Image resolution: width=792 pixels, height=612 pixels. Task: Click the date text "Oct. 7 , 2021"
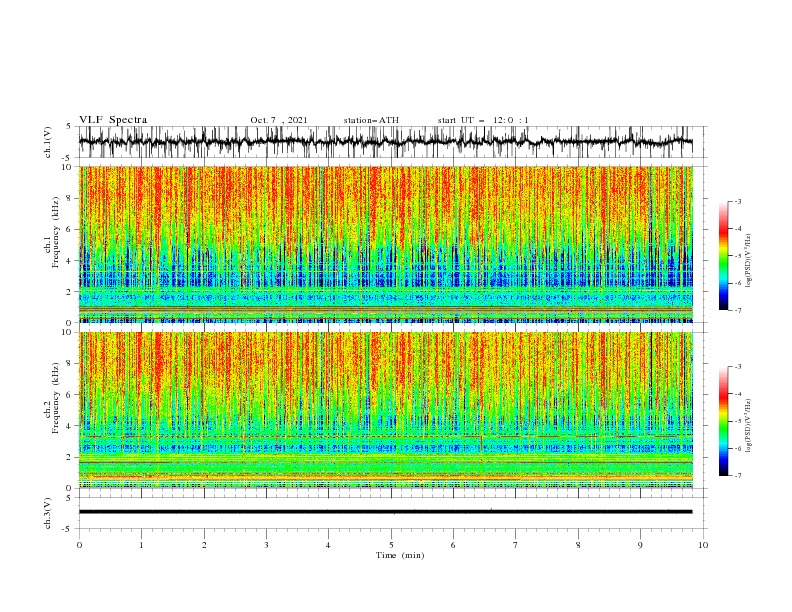[x=279, y=120]
